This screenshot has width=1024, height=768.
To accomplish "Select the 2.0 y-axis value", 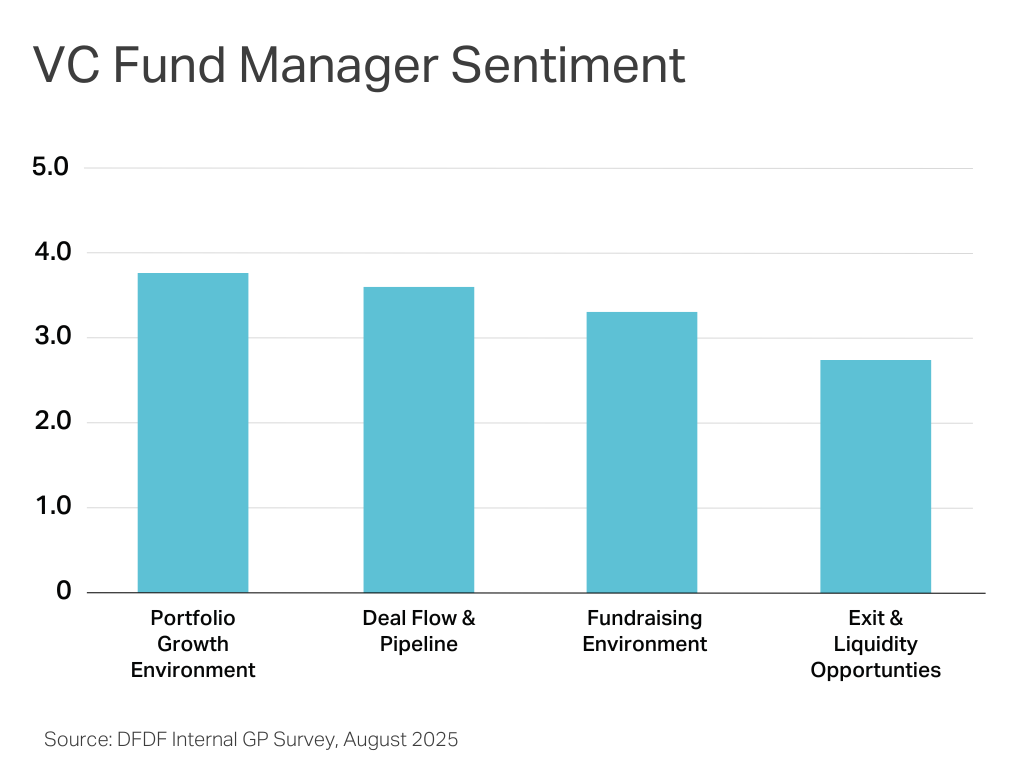I will (x=50, y=422).
